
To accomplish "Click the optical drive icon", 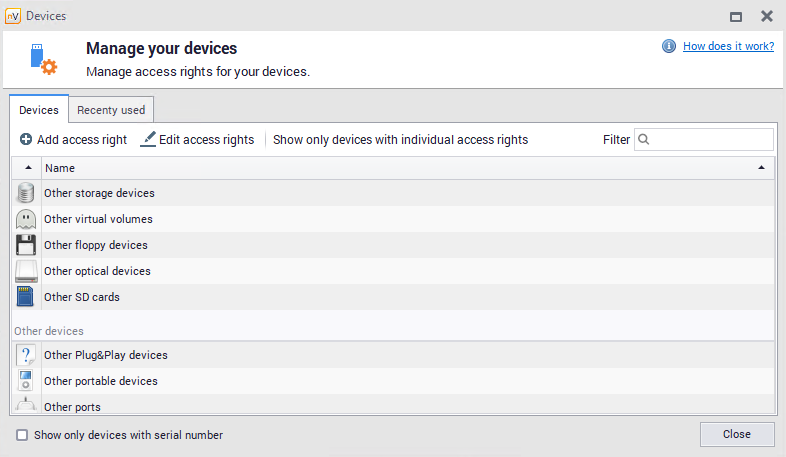I will 26,271.
